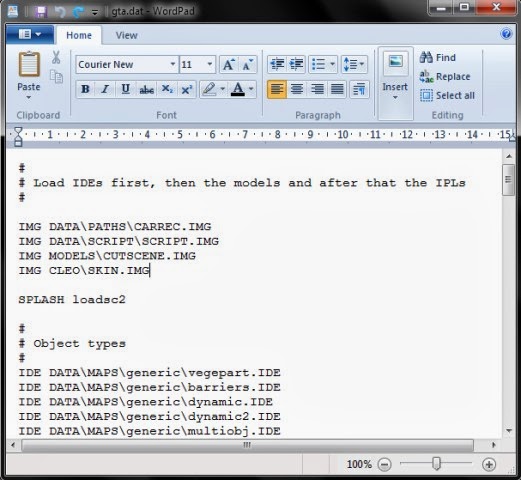The image size is (521, 480).
Task: Click the Paste clipboard icon
Action: (x=29, y=64)
